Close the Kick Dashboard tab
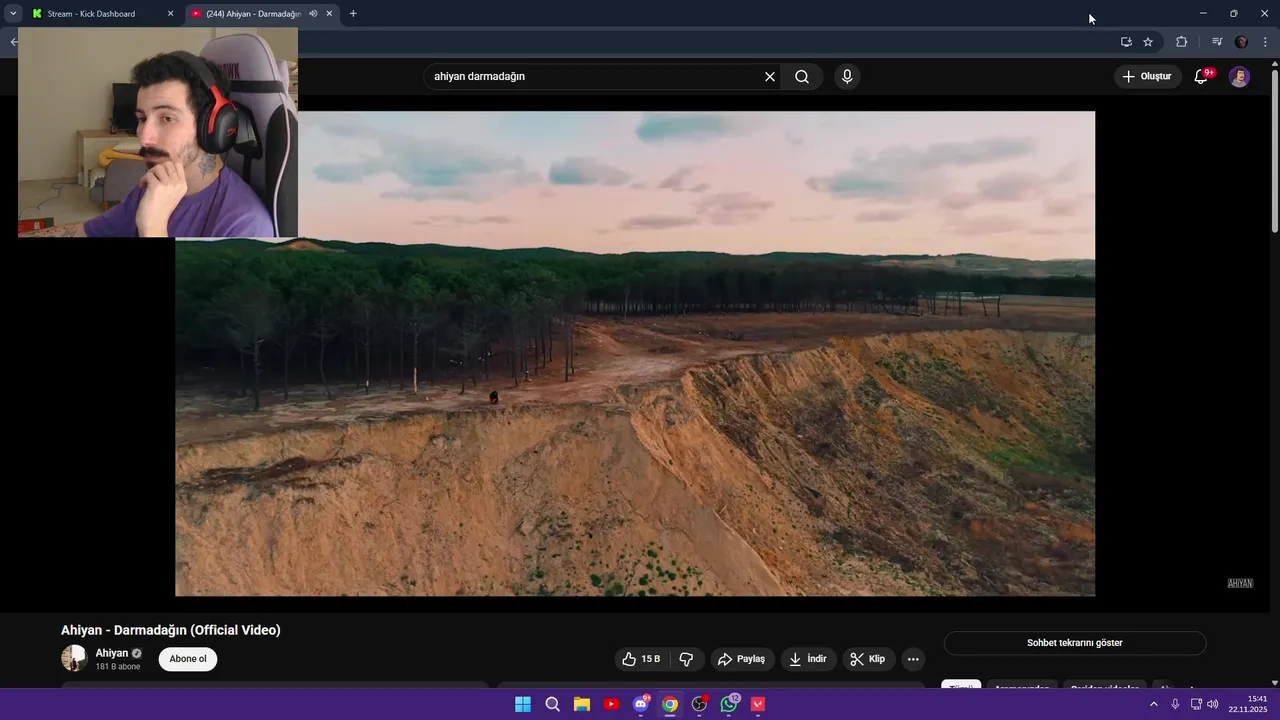 (x=170, y=14)
